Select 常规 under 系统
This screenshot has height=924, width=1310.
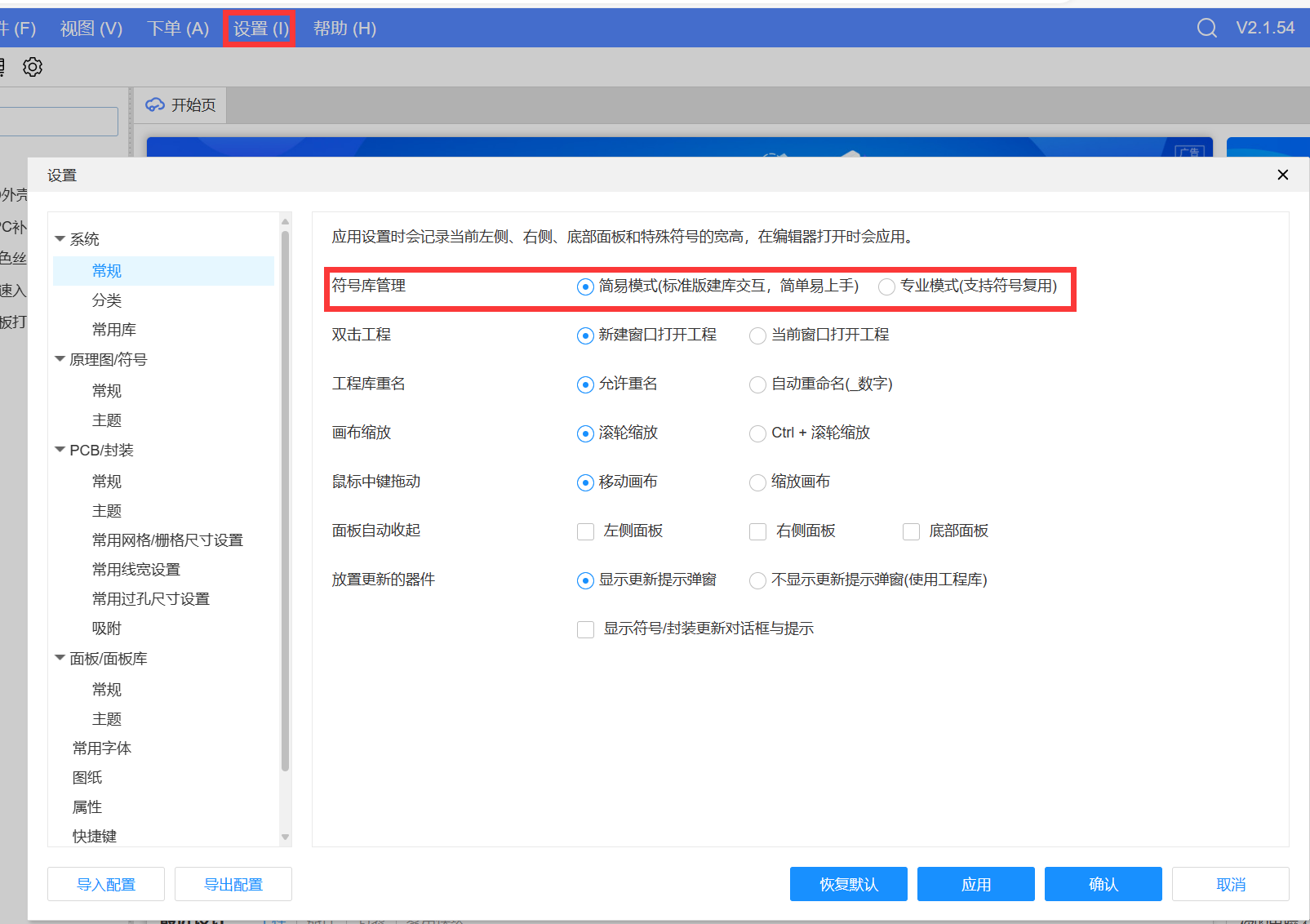point(163,271)
